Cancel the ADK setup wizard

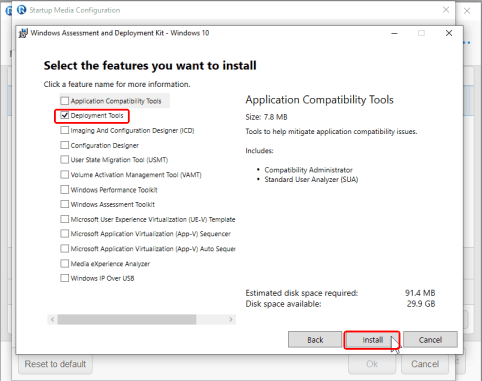pos(430,340)
